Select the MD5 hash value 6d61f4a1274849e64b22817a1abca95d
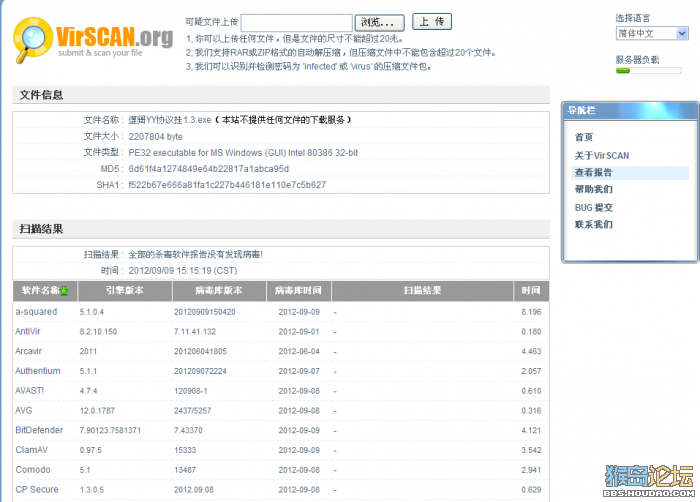The width and height of the screenshot is (700, 502). point(208,169)
